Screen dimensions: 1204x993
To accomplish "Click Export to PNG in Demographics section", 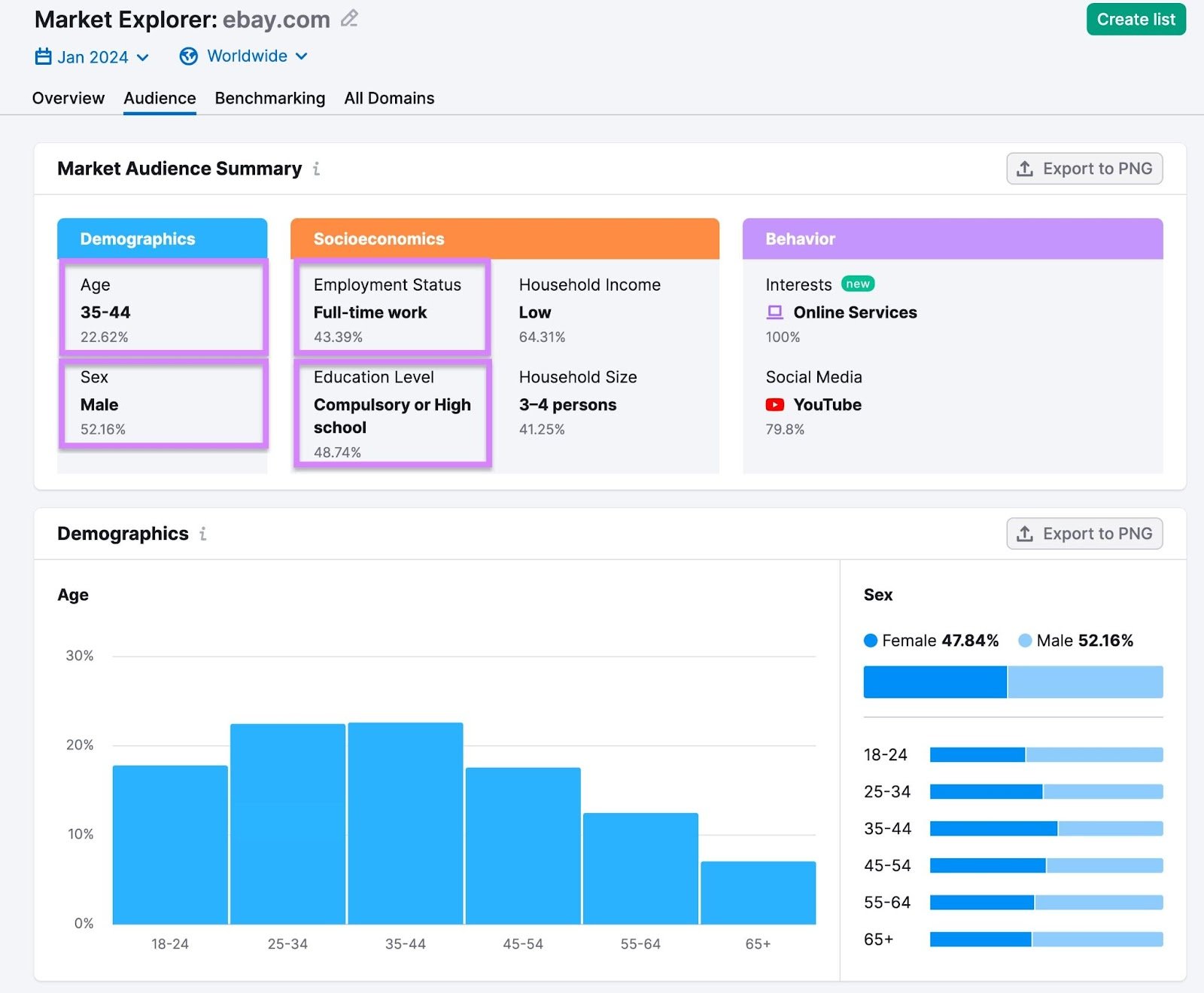I will tap(1084, 533).
